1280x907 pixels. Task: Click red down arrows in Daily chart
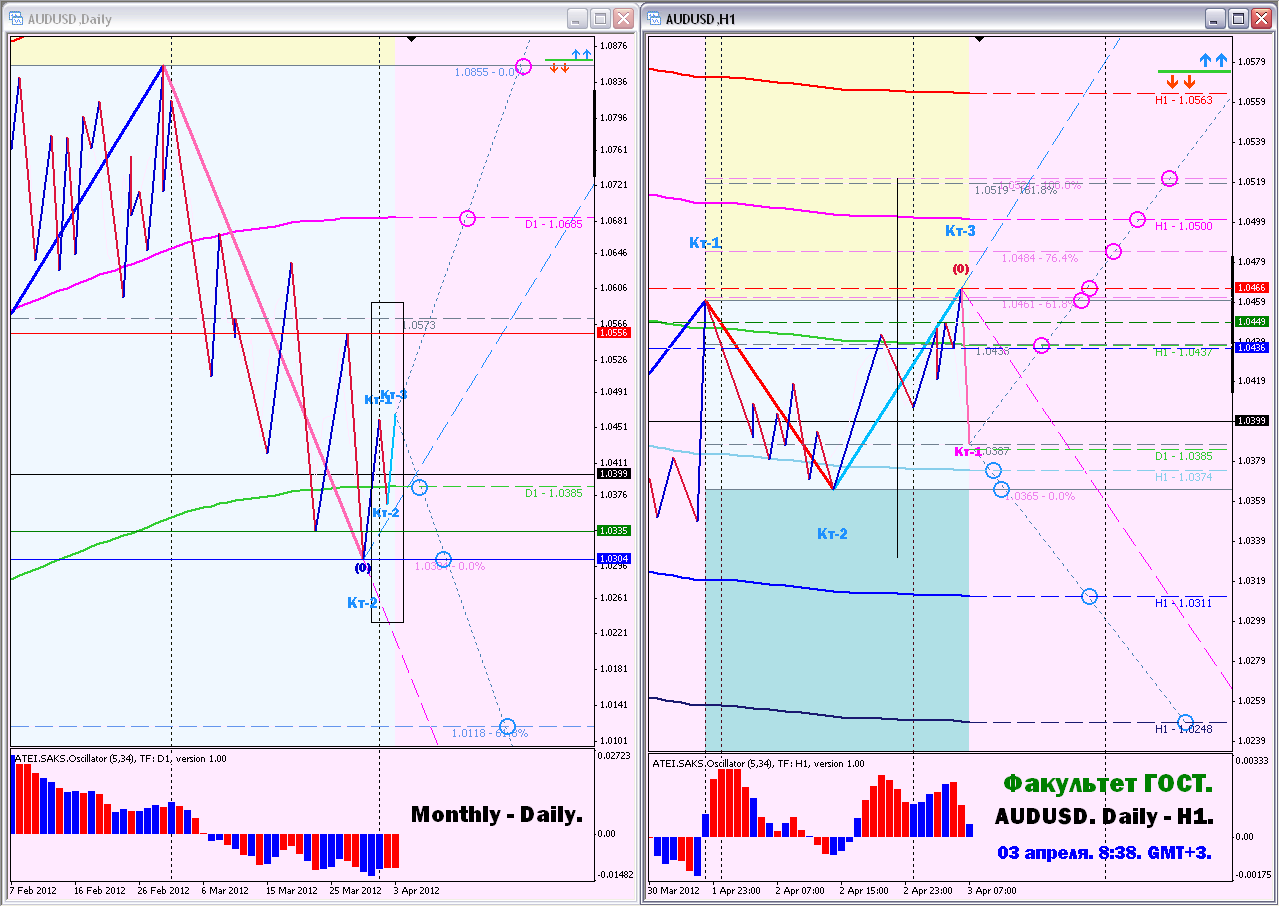(560, 68)
